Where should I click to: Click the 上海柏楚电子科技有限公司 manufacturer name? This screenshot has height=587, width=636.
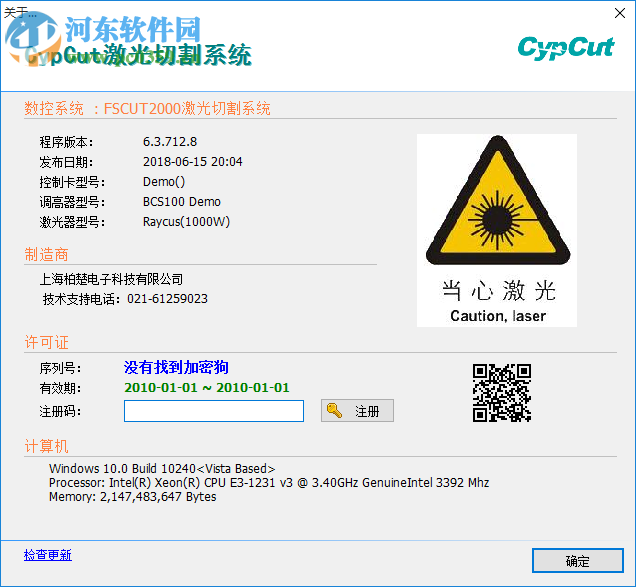coord(111,279)
